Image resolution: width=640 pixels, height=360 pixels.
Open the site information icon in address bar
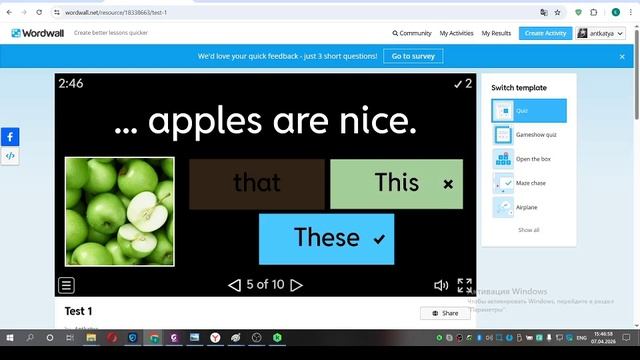point(57,13)
